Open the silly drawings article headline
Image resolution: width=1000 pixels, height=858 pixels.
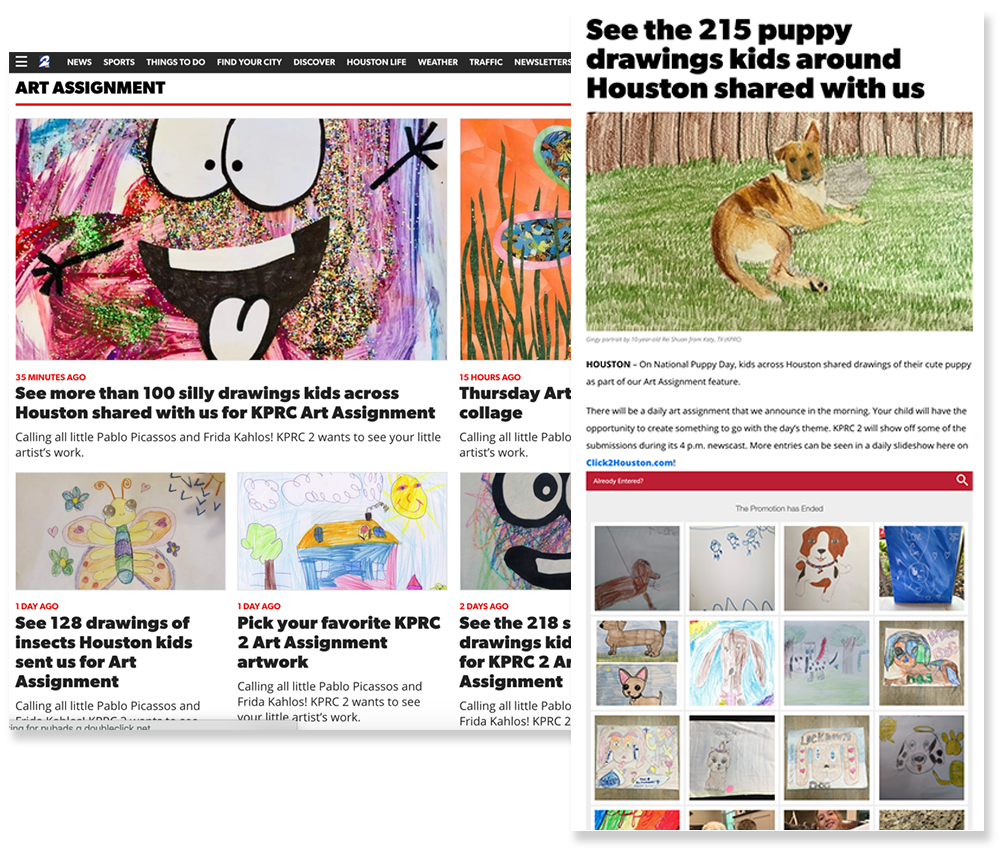coord(225,403)
